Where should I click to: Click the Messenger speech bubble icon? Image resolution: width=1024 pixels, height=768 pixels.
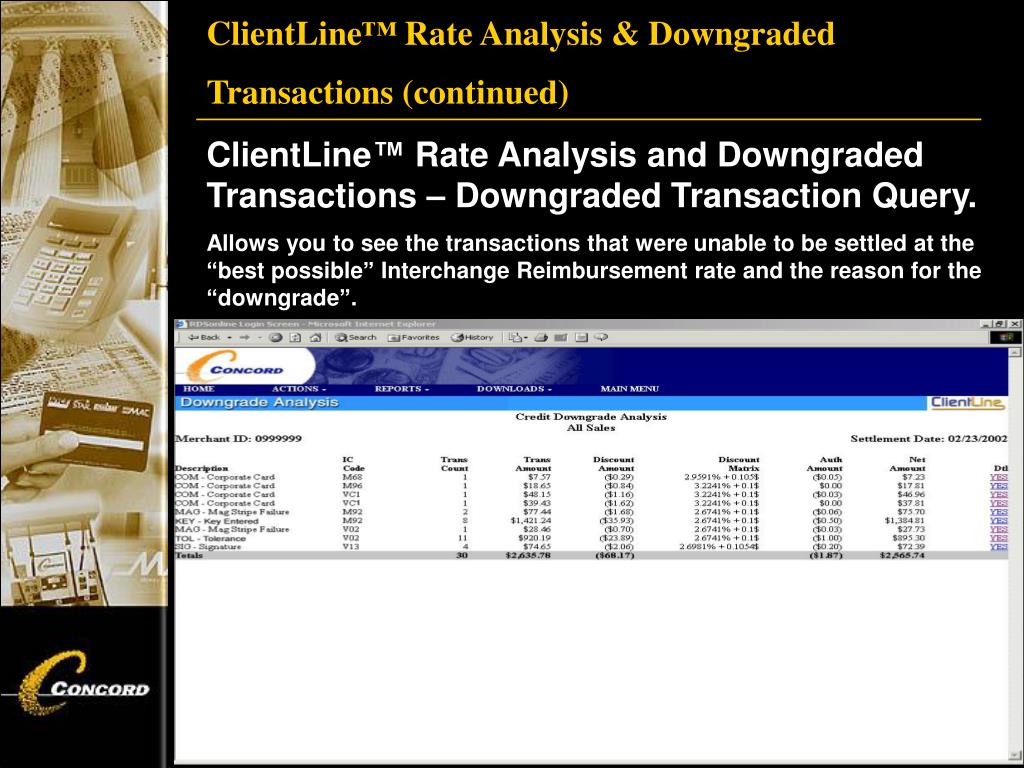click(601, 338)
